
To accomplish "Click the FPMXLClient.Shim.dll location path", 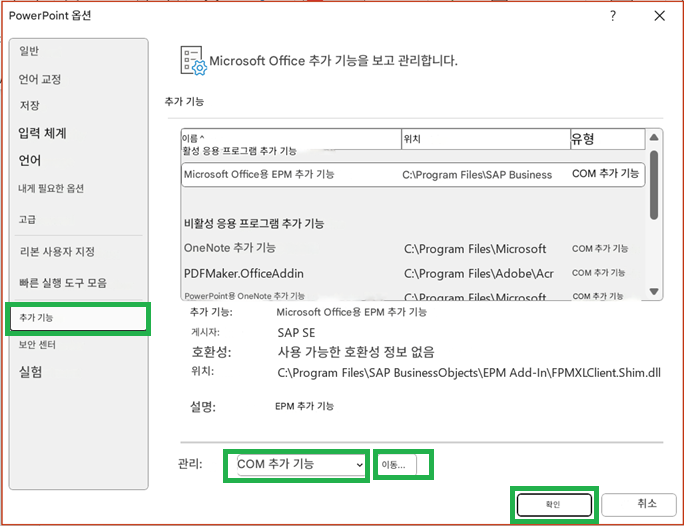I will pos(469,373).
